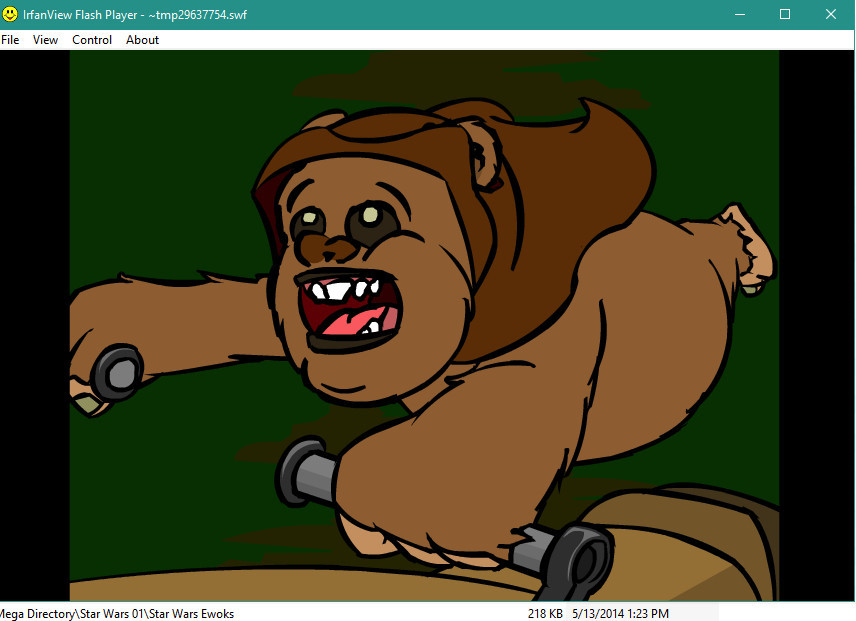Click the 'Star Wars Ewoks' path text
The width and height of the screenshot is (856, 621).
coord(192,614)
